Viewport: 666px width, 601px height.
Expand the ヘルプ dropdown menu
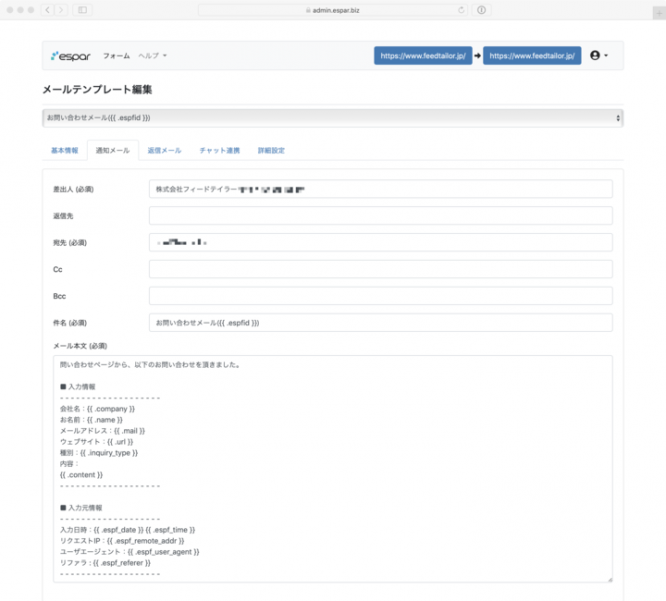(x=152, y=56)
